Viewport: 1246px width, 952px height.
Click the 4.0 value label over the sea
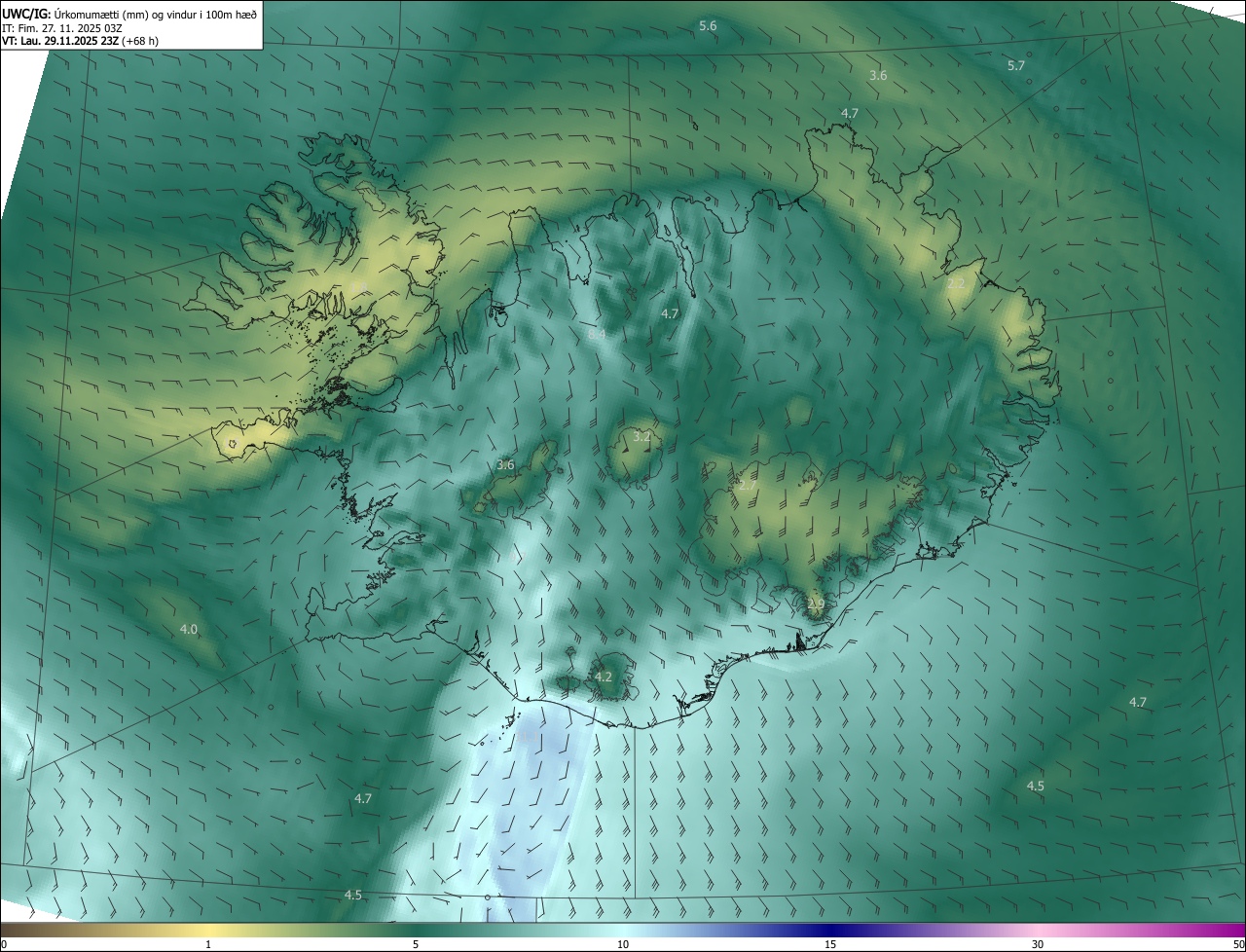point(188,630)
